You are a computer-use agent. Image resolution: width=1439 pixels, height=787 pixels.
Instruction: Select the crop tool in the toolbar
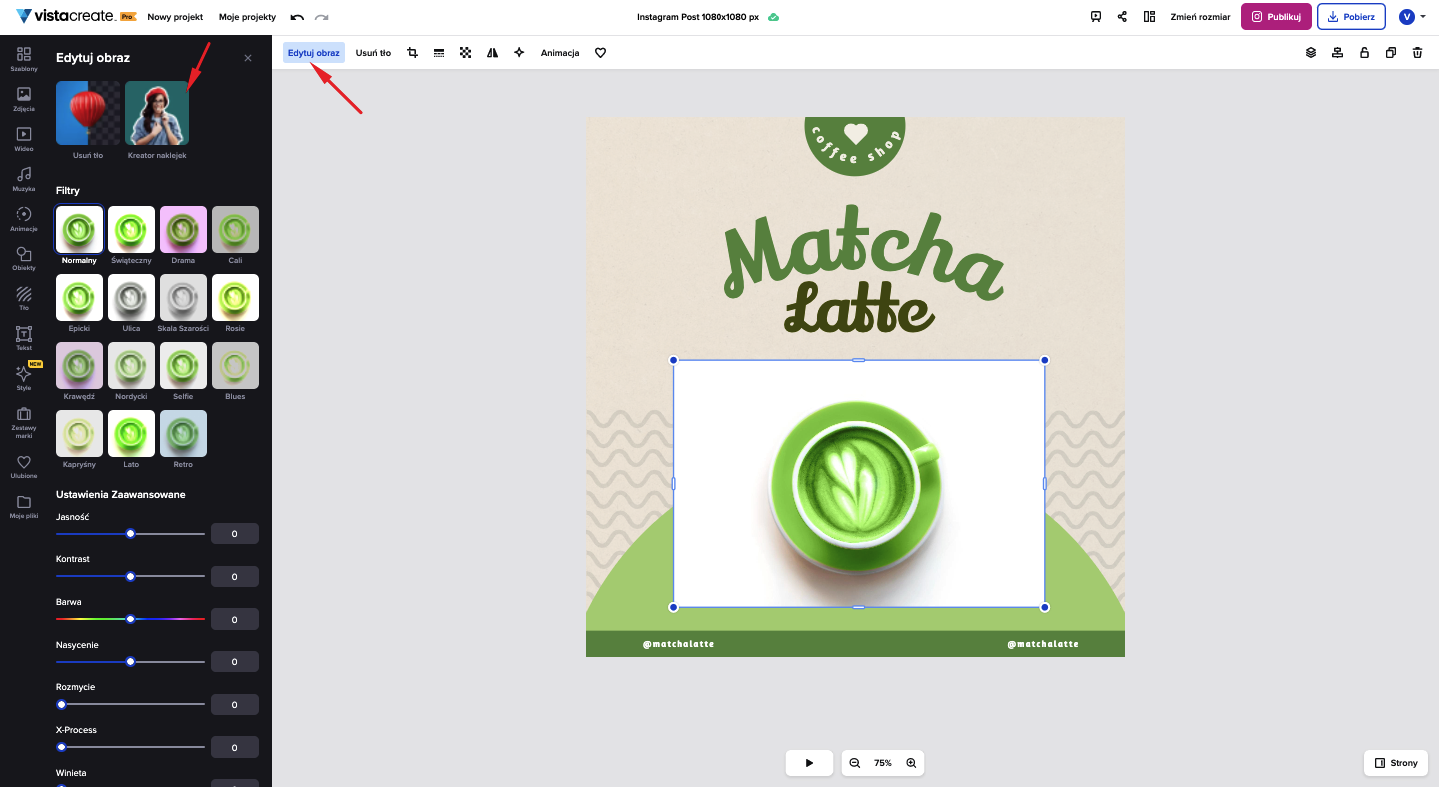point(412,53)
